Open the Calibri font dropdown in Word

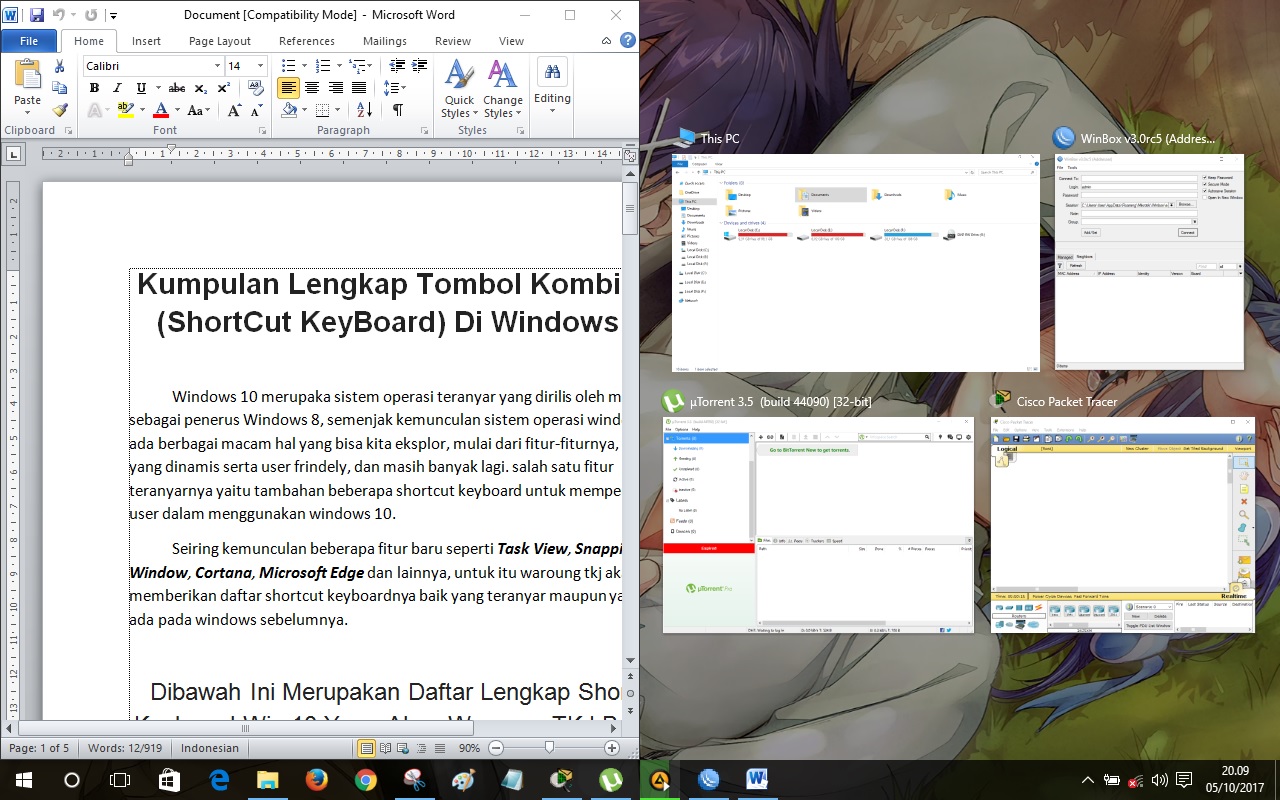point(217,66)
